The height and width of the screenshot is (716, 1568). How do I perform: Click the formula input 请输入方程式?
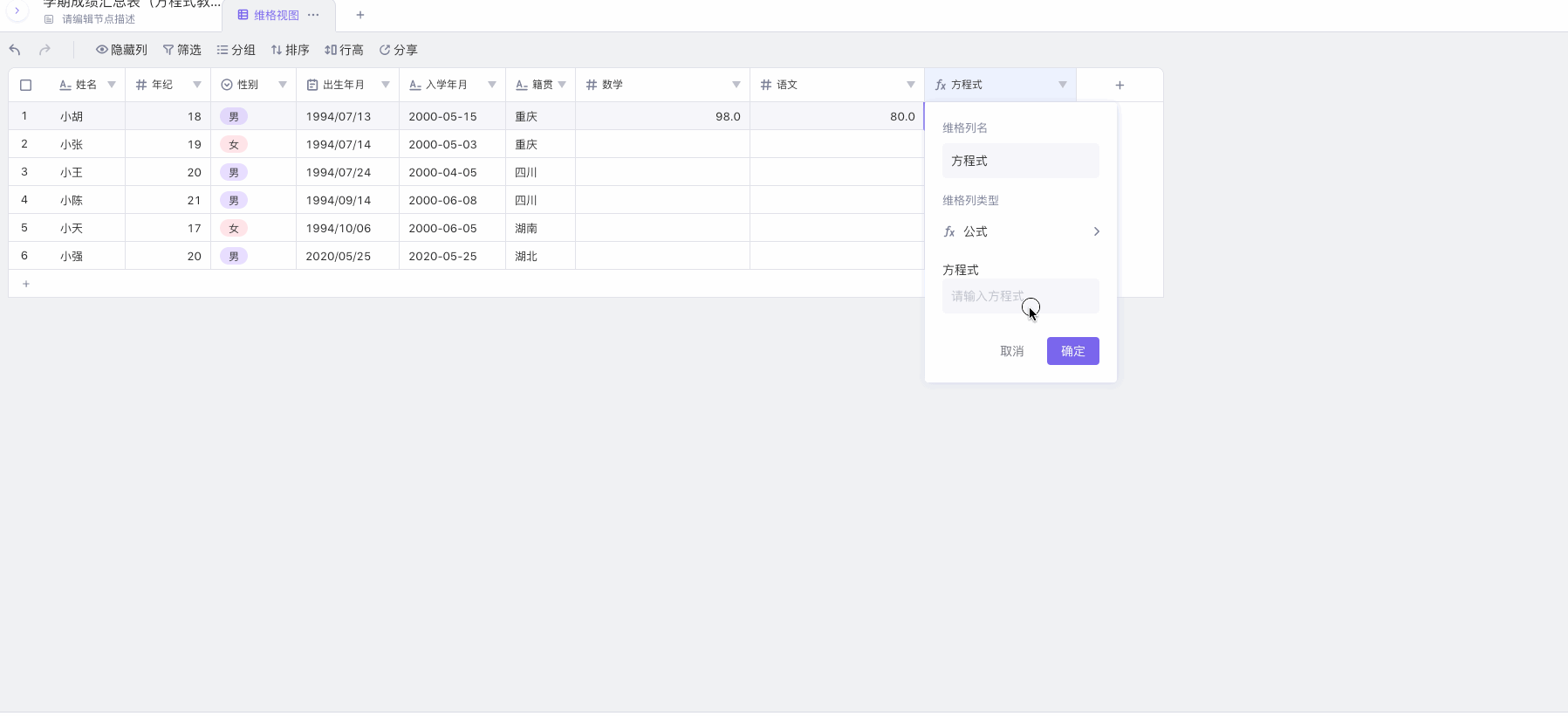pyautogui.click(x=1021, y=296)
